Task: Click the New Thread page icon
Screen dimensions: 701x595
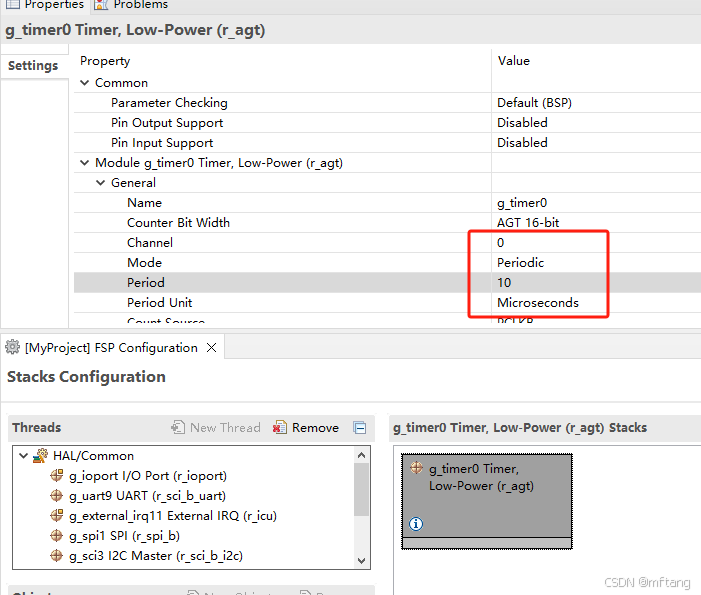Action: click(x=178, y=427)
